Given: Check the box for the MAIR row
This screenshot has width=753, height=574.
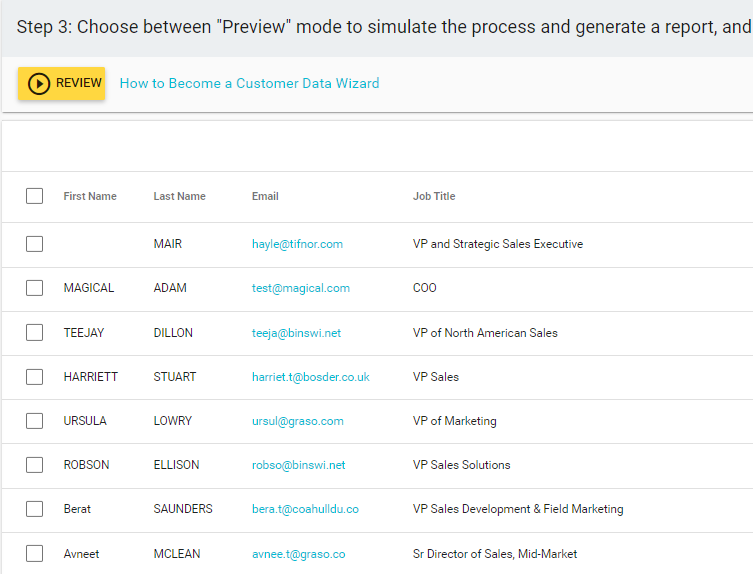Looking at the screenshot, I should pos(35,244).
